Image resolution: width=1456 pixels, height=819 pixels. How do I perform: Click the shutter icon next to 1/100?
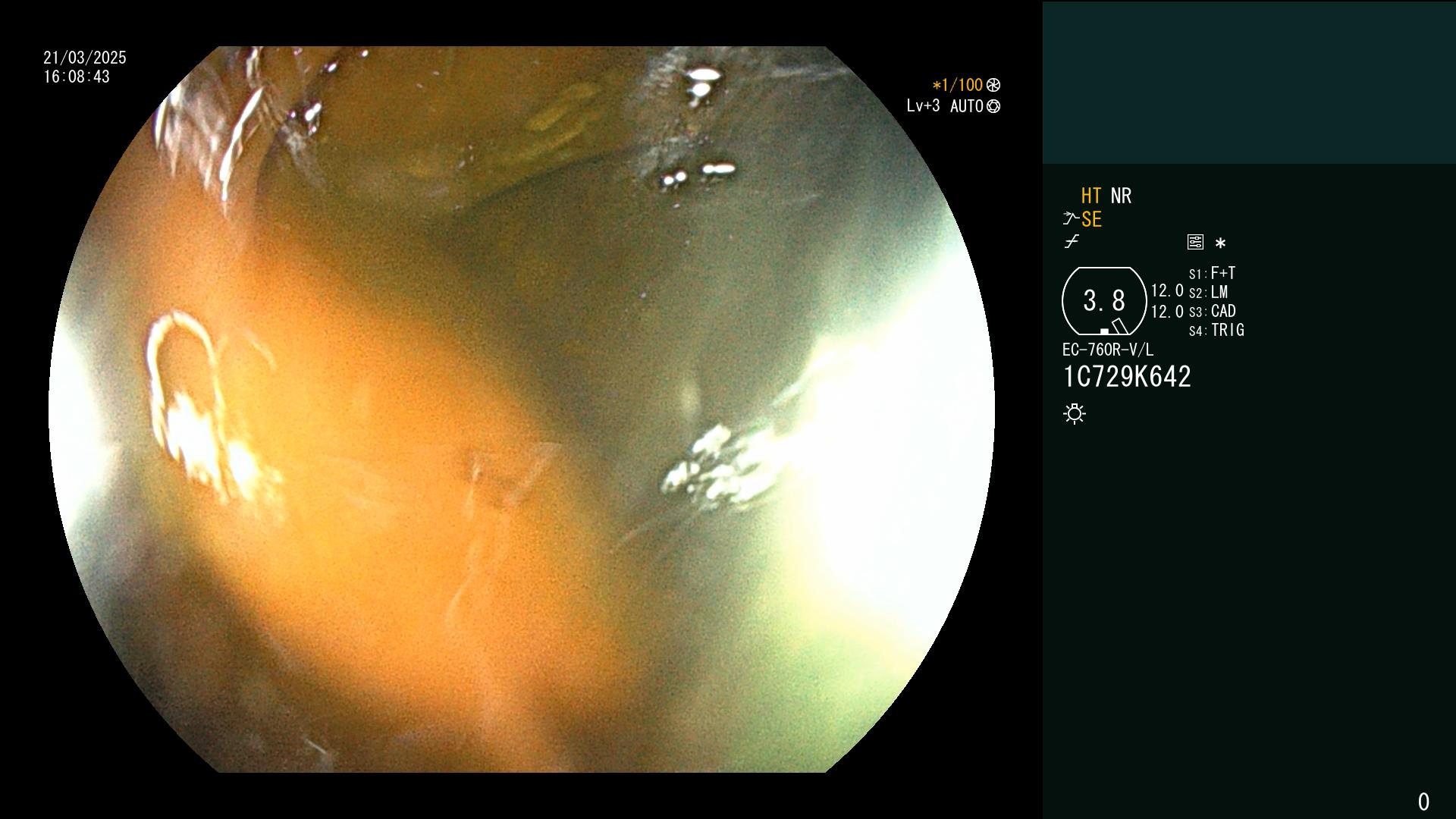coord(993,85)
